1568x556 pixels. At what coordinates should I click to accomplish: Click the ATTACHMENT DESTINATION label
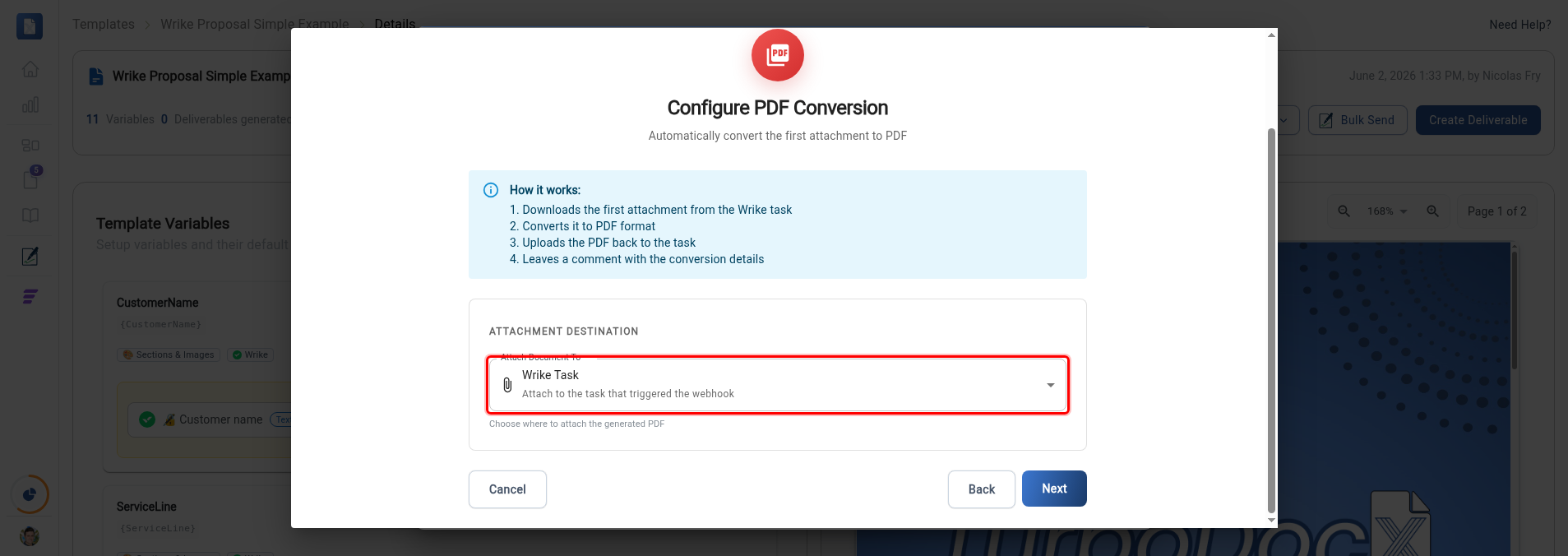(563, 331)
